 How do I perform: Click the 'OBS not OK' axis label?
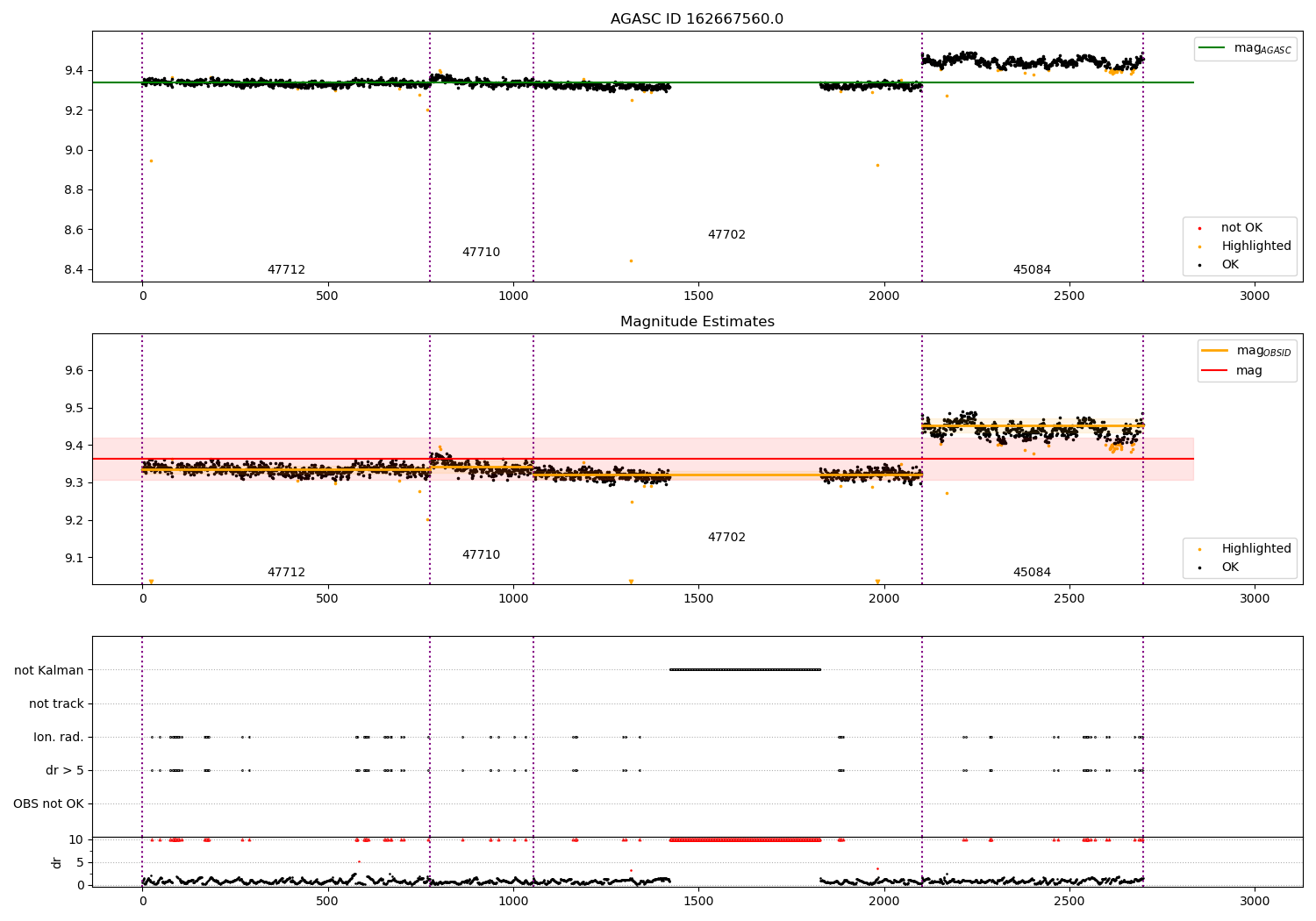coord(48,804)
